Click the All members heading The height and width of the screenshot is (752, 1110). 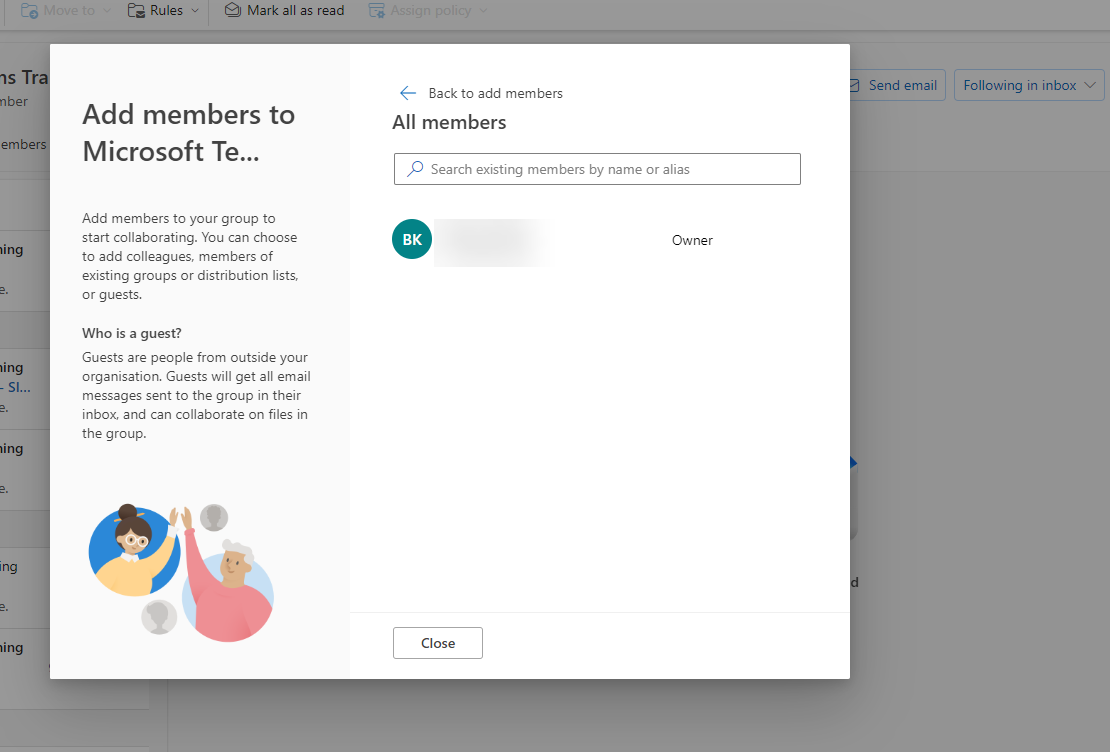click(x=450, y=123)
